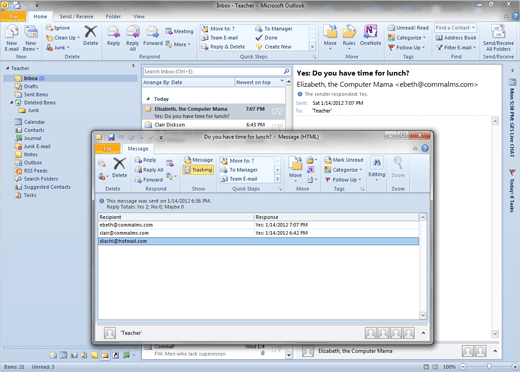Toggle the Tracking view in the message window

[198, 170]
